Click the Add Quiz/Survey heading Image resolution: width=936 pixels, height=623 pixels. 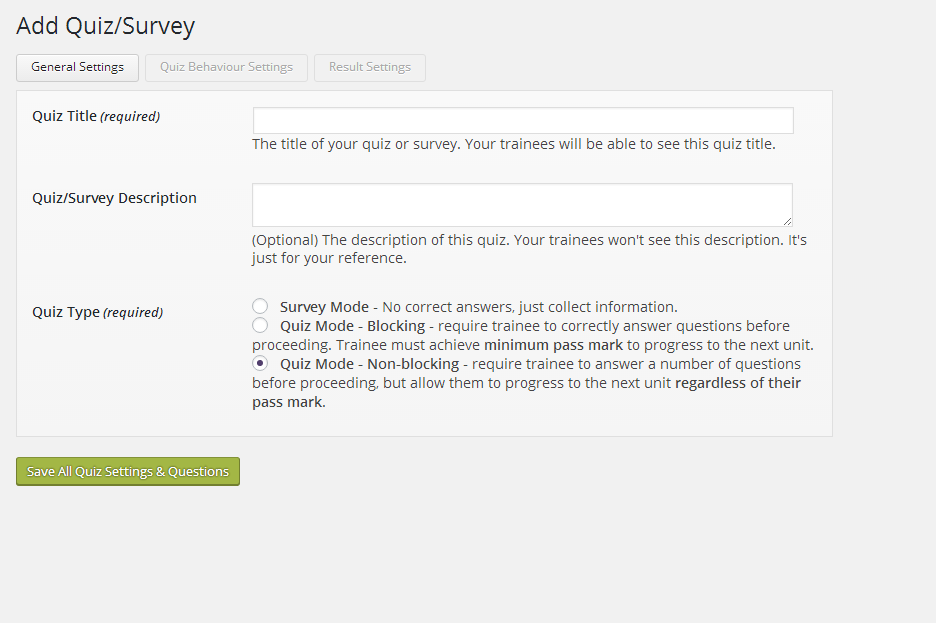click(106, 26)
